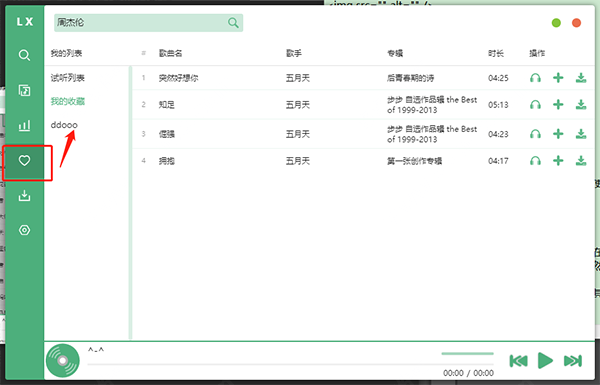Click the 时长 column header
600x385 pixels.
pos(496,53)
